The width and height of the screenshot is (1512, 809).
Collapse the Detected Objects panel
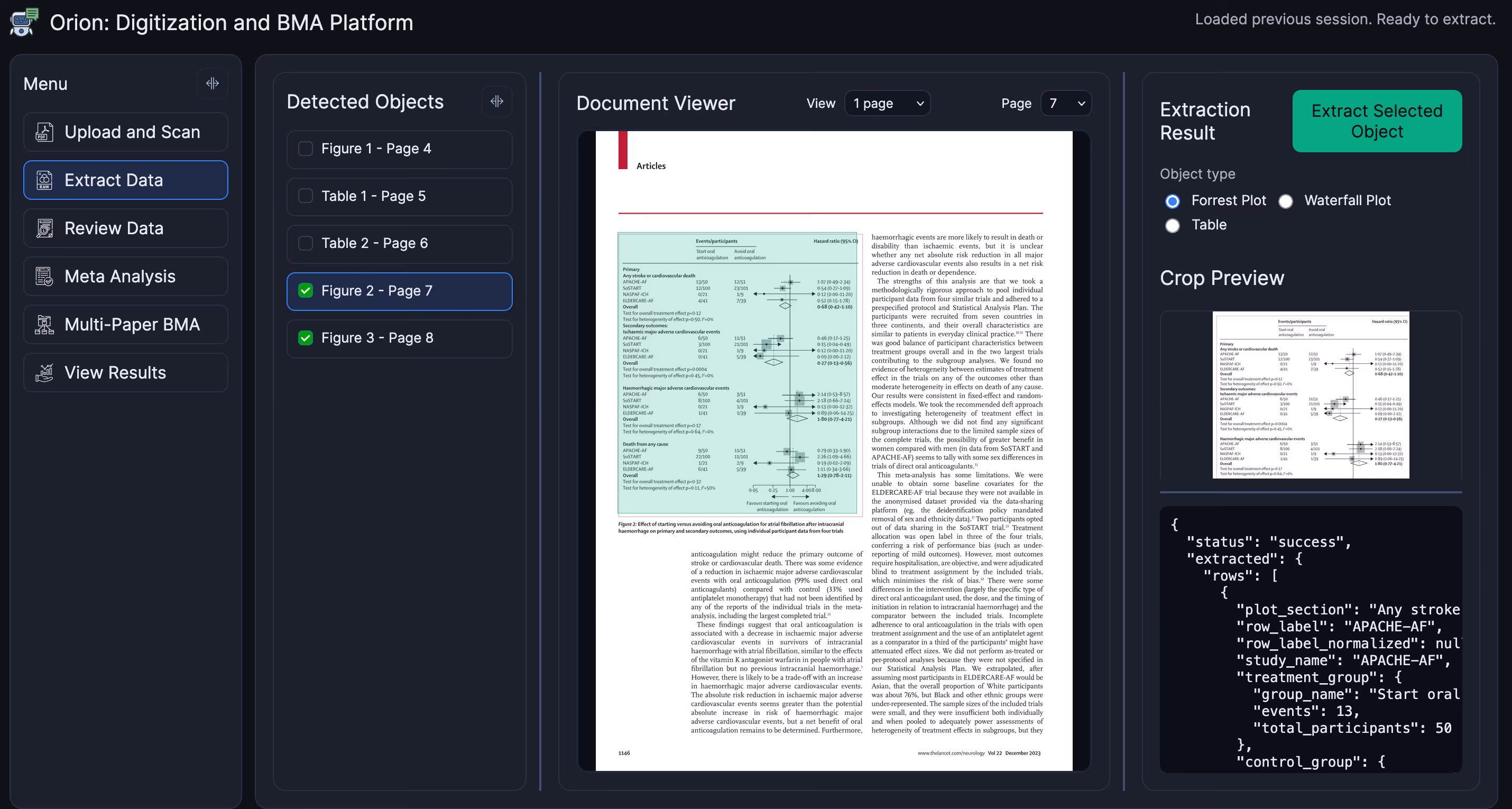[x=496, y=102]
